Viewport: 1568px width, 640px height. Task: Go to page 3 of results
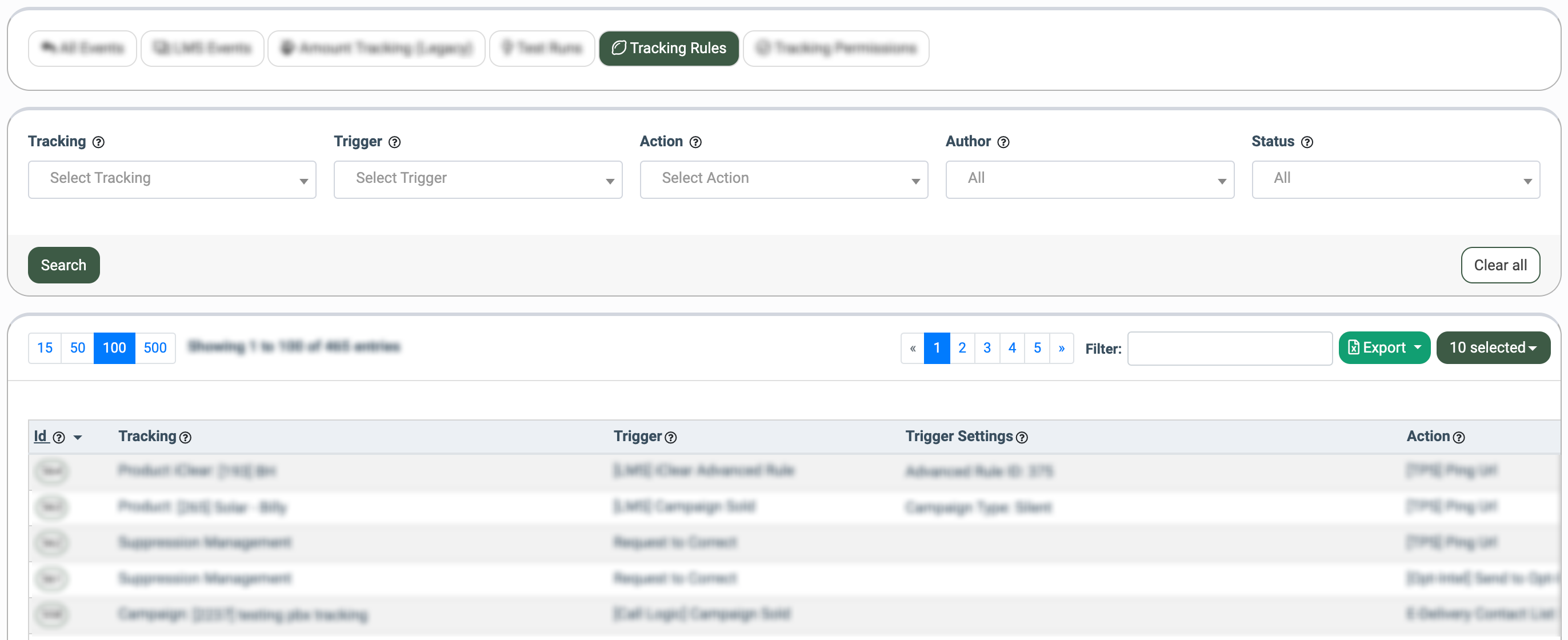pyautogui.click(x=987, y=347)
